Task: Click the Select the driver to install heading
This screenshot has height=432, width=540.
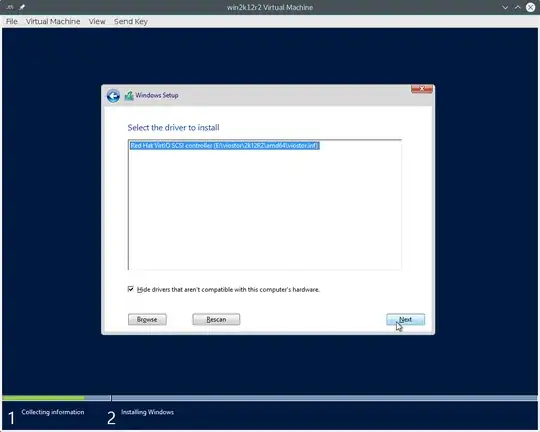Action: point(174,127)
